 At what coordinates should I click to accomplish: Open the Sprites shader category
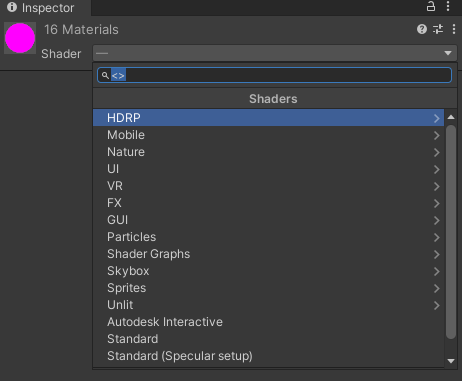(x=268, y=288)
